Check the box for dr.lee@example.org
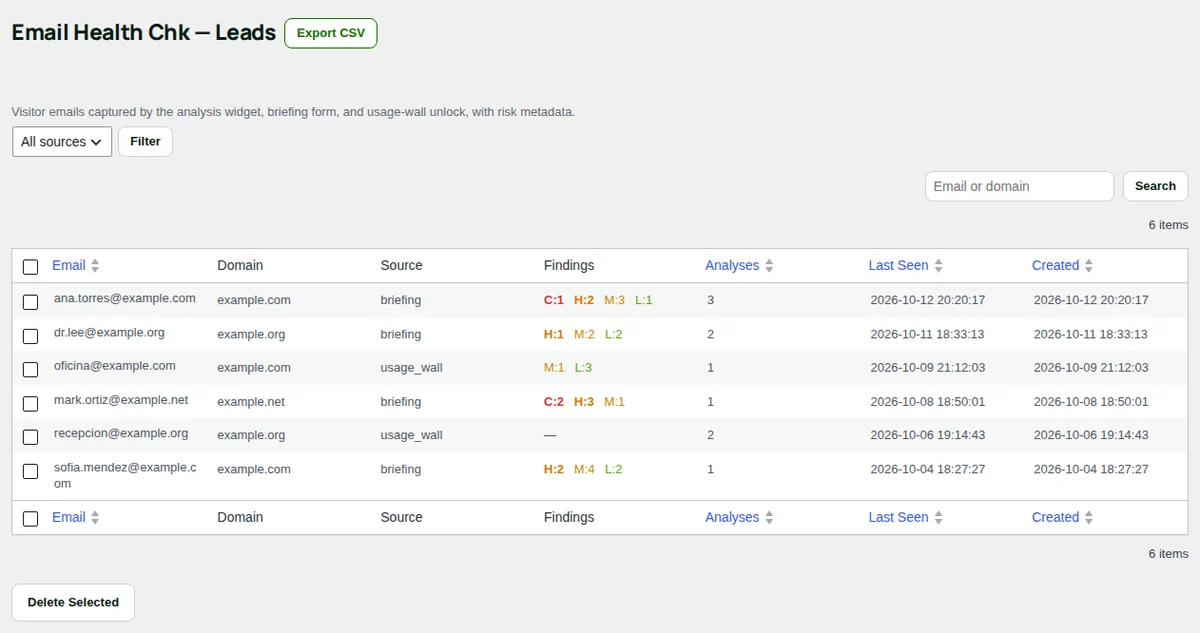Viewport: 1200px width, 633px height. (x=31, y=336)
